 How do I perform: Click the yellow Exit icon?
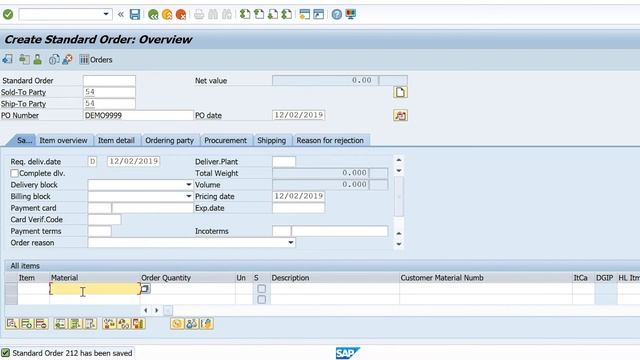tap(167, 15)
